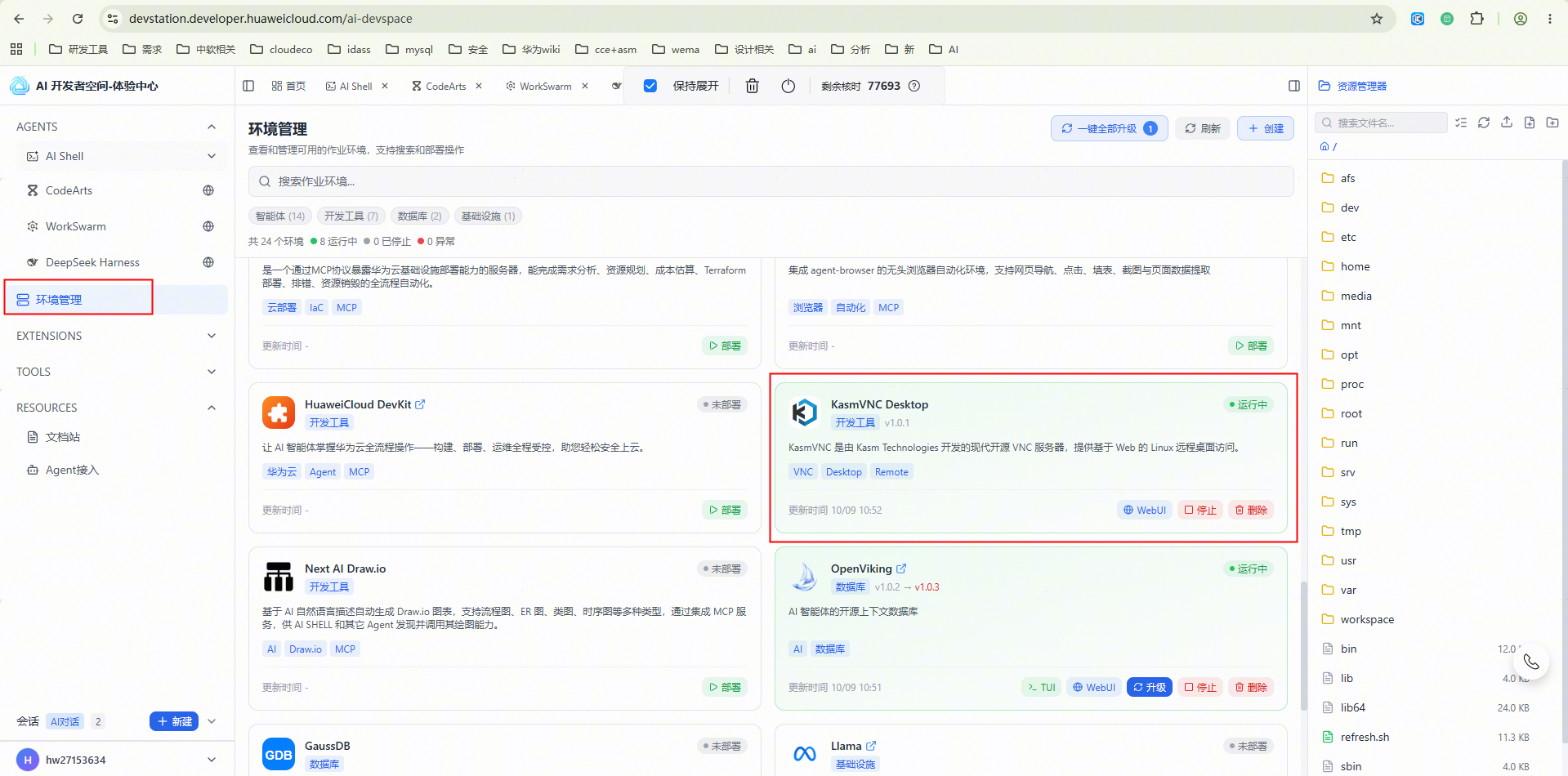The height and width of the screenshot is (776, 1568).
Task: Click the trash delete icon in top toolbar
Action: (752, 86)
